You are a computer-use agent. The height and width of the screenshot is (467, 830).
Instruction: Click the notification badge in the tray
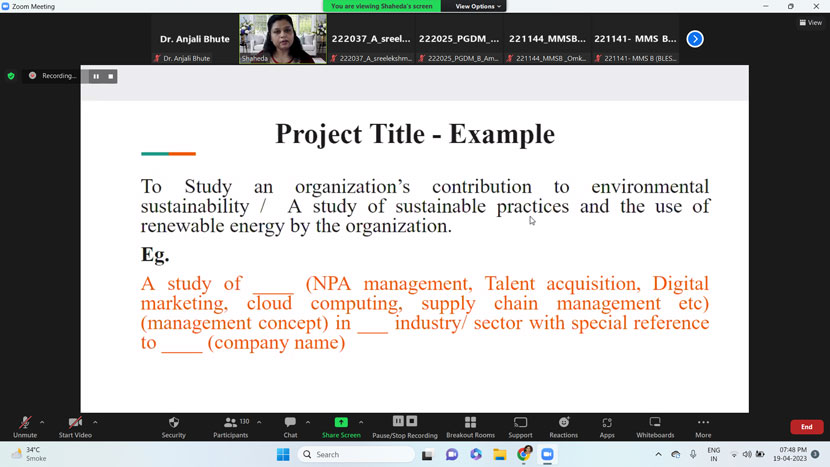(815, 454)
